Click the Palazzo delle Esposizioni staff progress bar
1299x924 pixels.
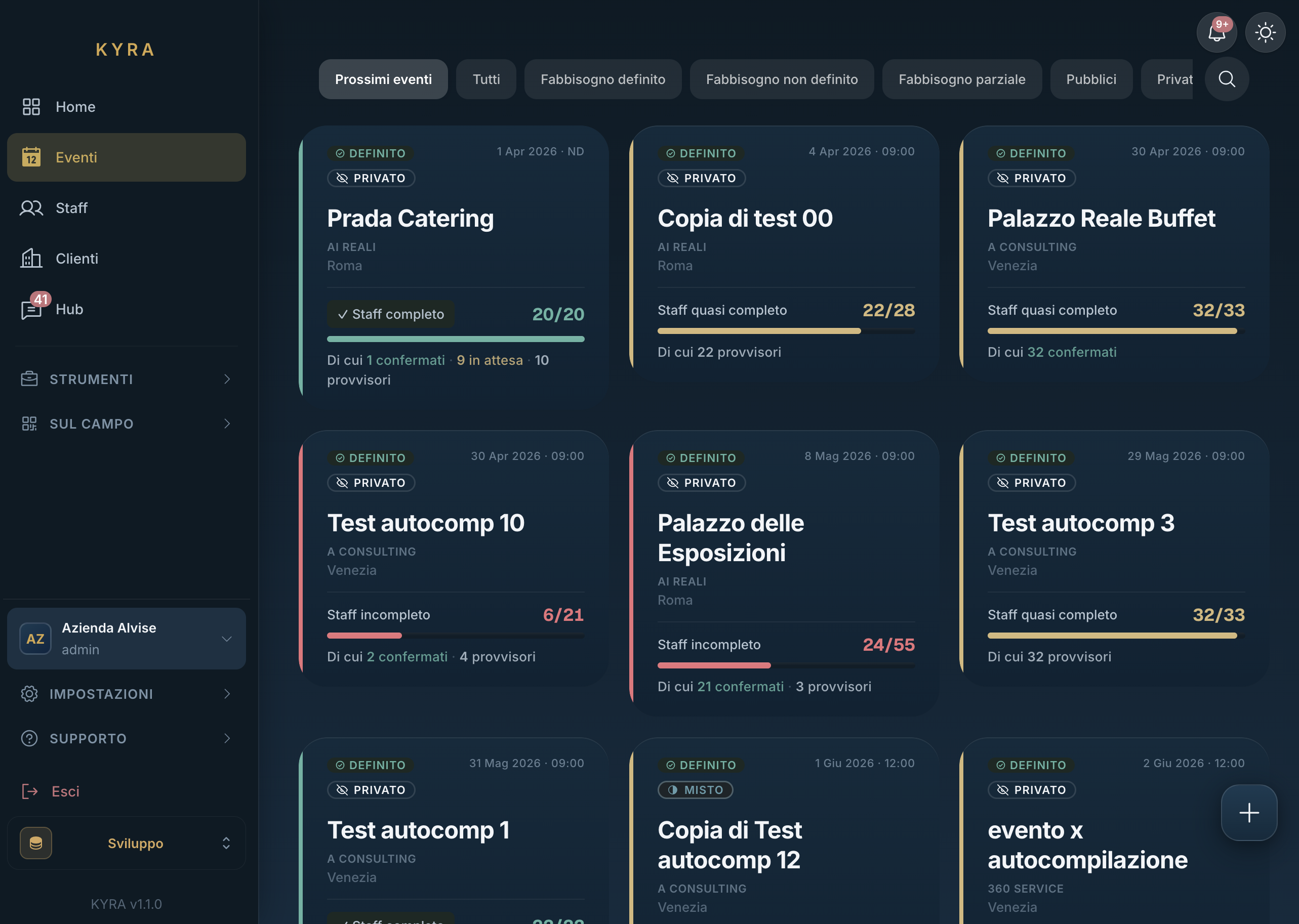point(786,665)
